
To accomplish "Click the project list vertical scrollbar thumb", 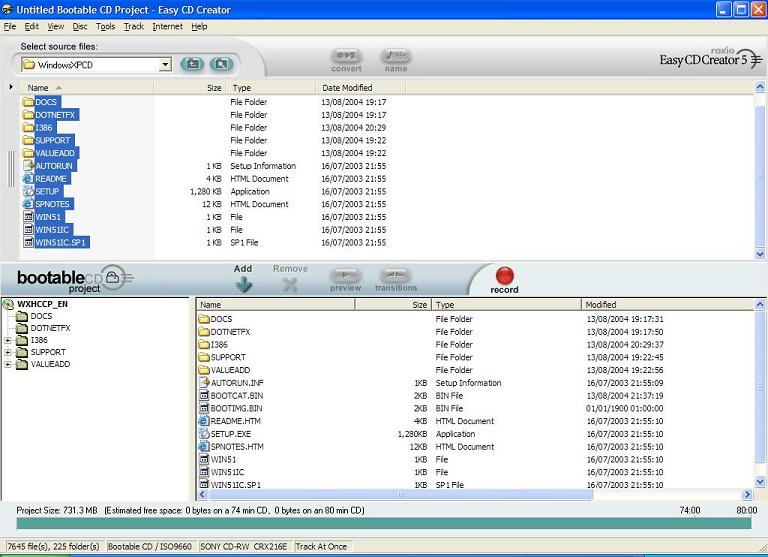I will click(x=760, y=386).
